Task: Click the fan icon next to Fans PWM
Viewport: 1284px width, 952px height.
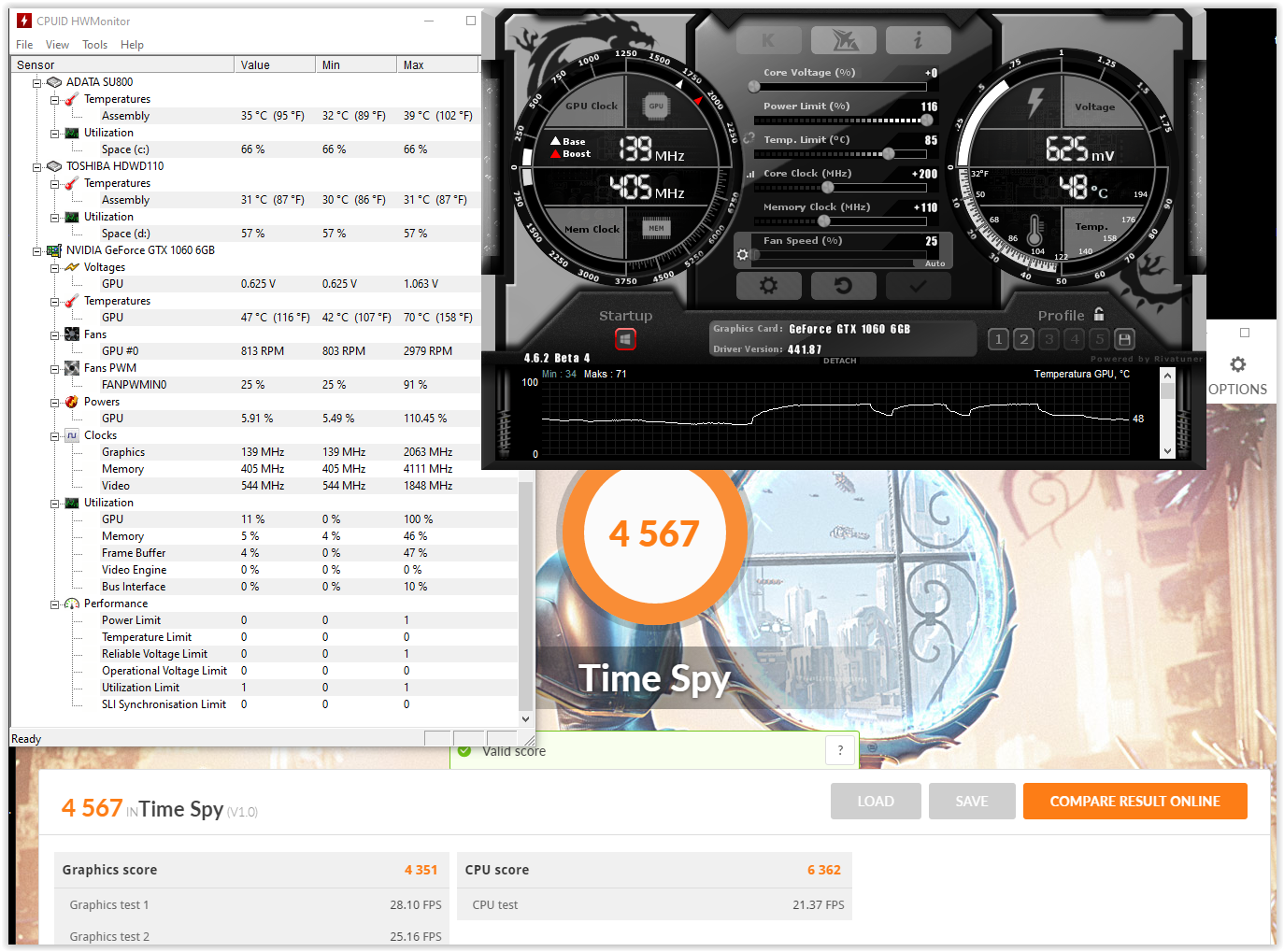Action: (x=72, y=368)
